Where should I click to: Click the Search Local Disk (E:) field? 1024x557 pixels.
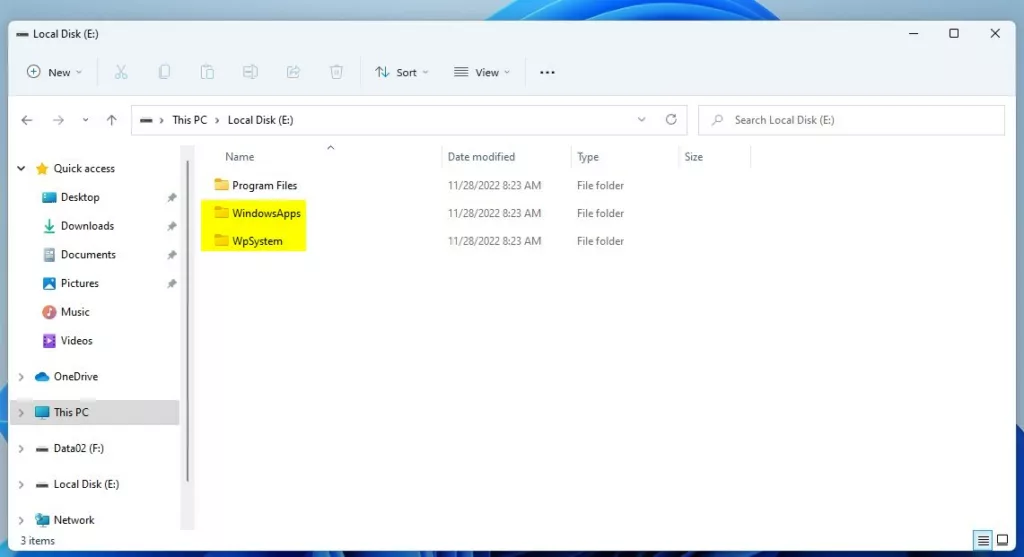[x=851, y=120]
